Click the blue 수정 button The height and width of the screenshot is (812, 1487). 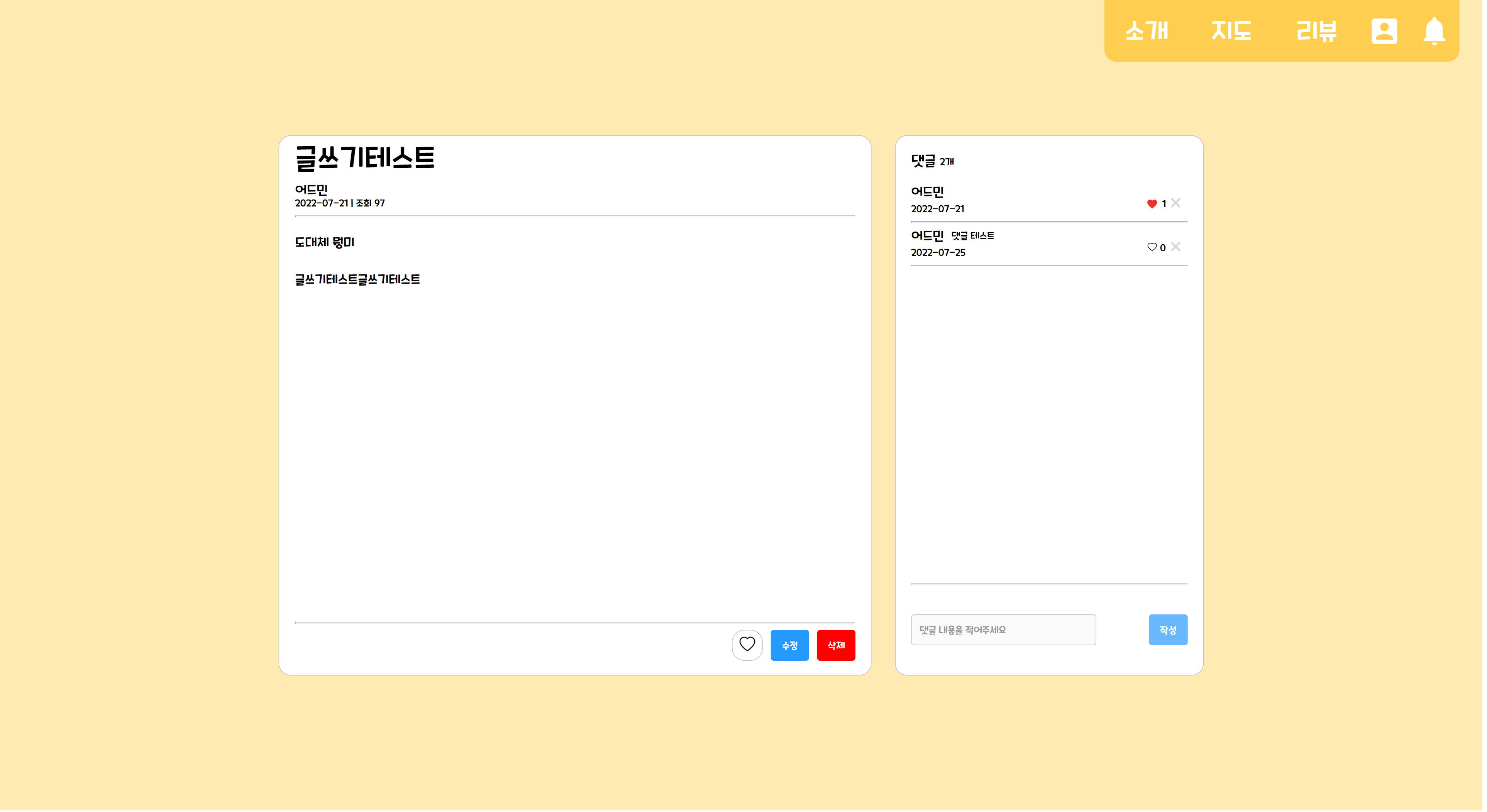point(789,645)
